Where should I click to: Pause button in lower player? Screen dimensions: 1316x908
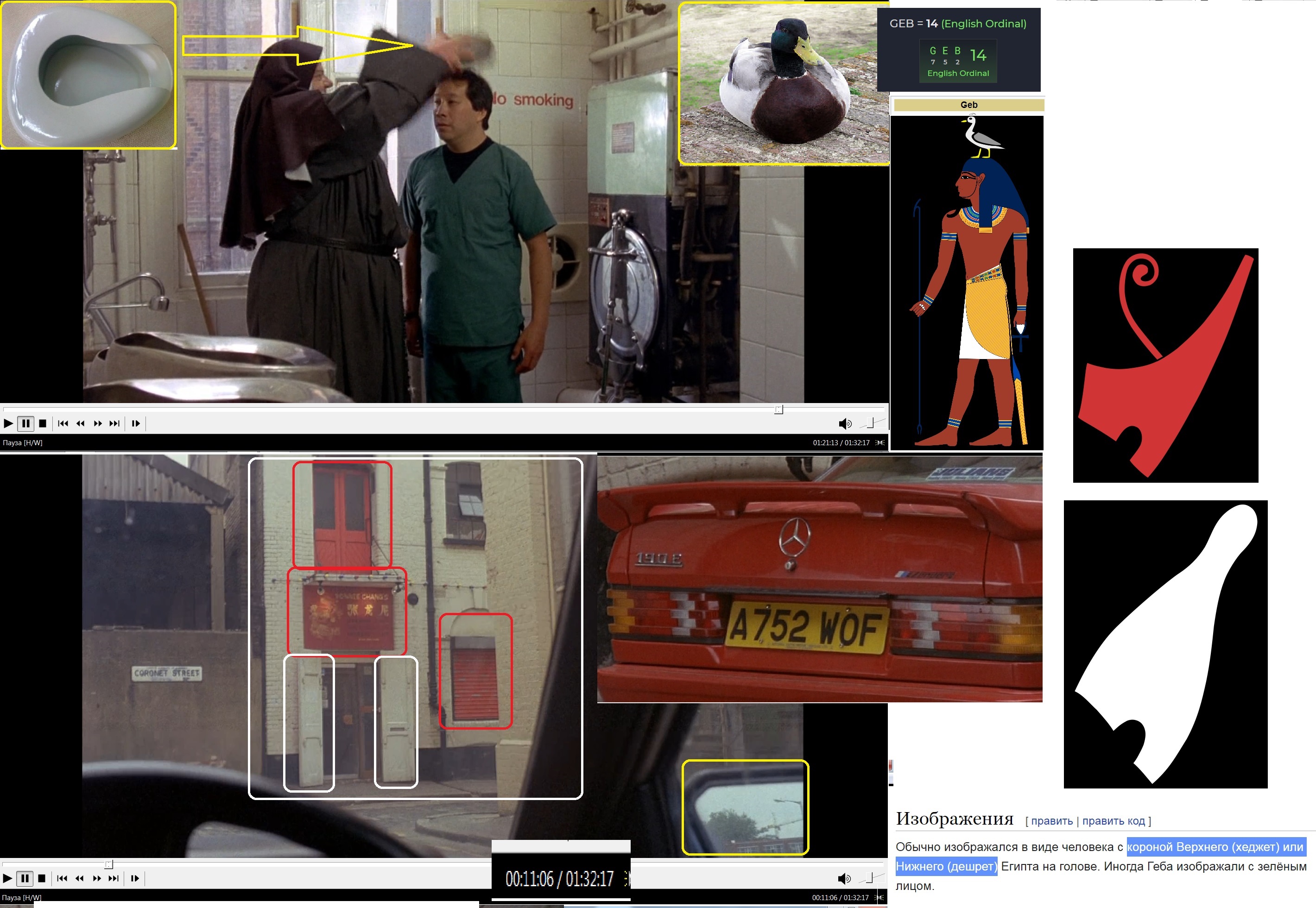25,878
